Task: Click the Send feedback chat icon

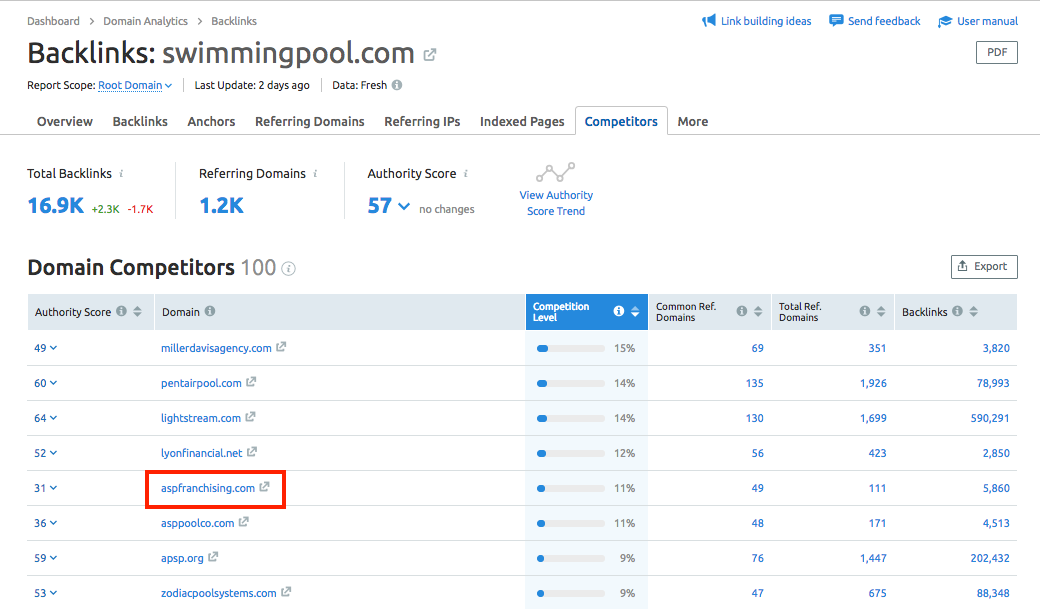Action: pos(836,21)
